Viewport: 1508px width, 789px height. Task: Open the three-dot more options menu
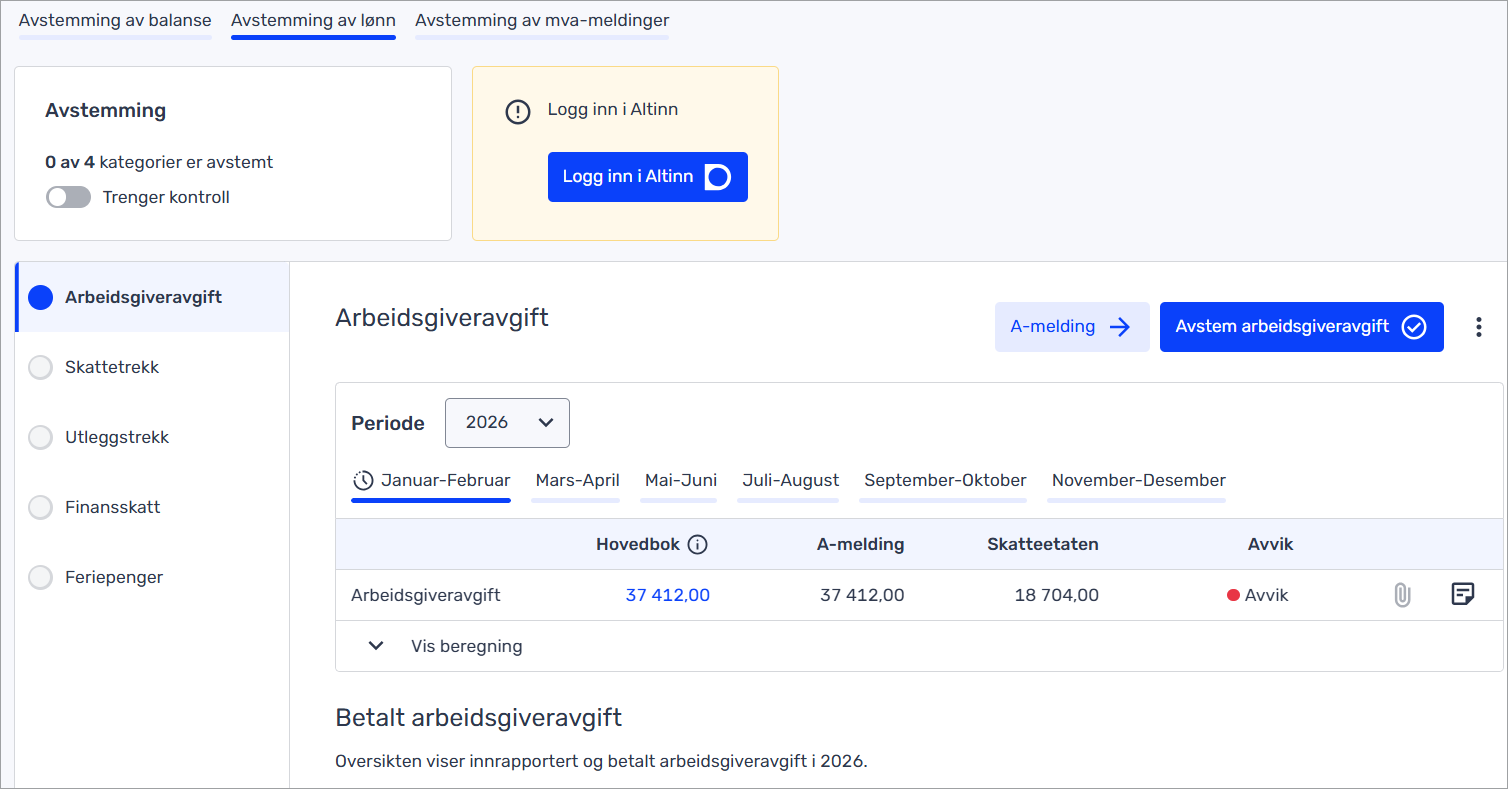coord(1478,327)
